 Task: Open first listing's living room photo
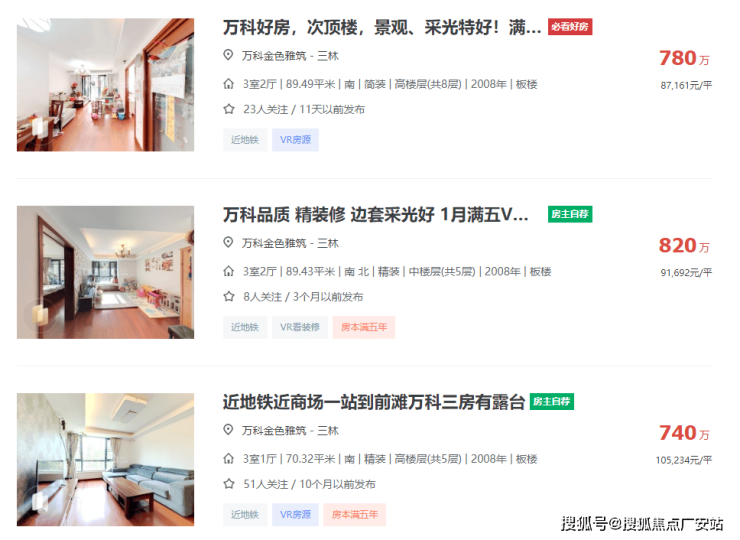coord(105,84)
